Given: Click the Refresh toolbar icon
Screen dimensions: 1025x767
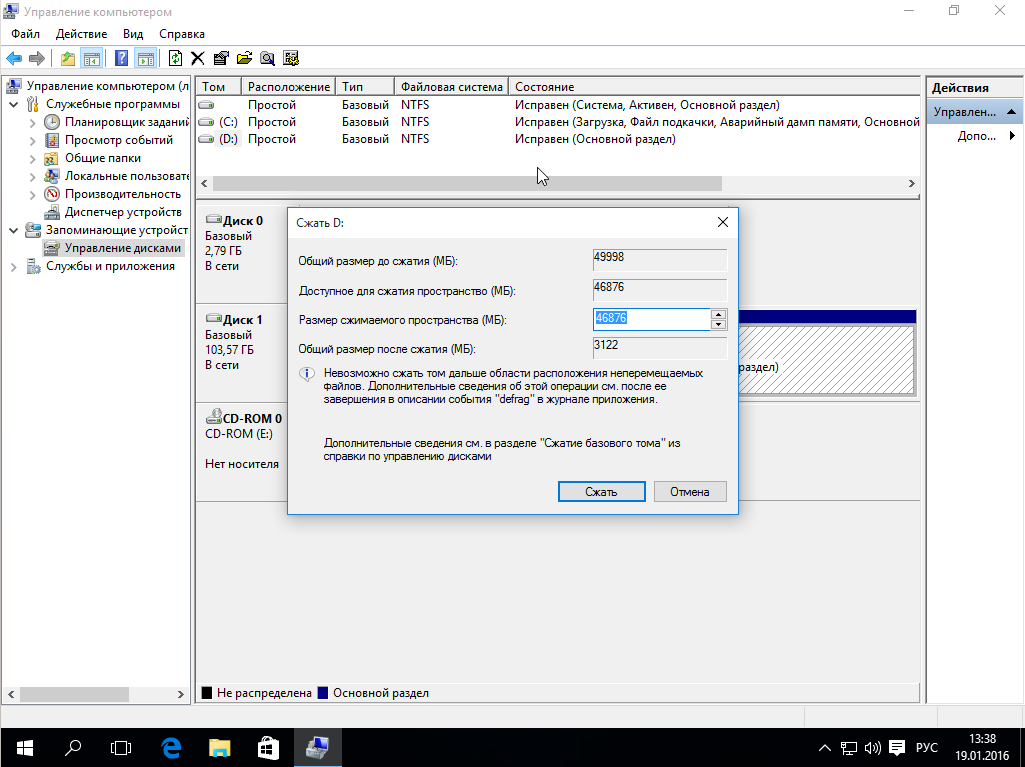Looking at the screenshot, I should (176, 58).
